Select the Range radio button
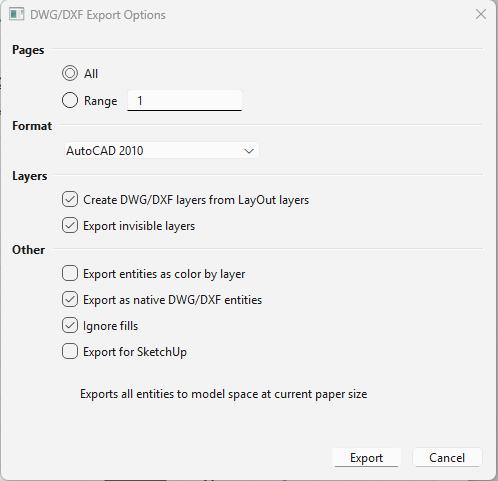This screenshot has height=481, width=498. [70, 100]
